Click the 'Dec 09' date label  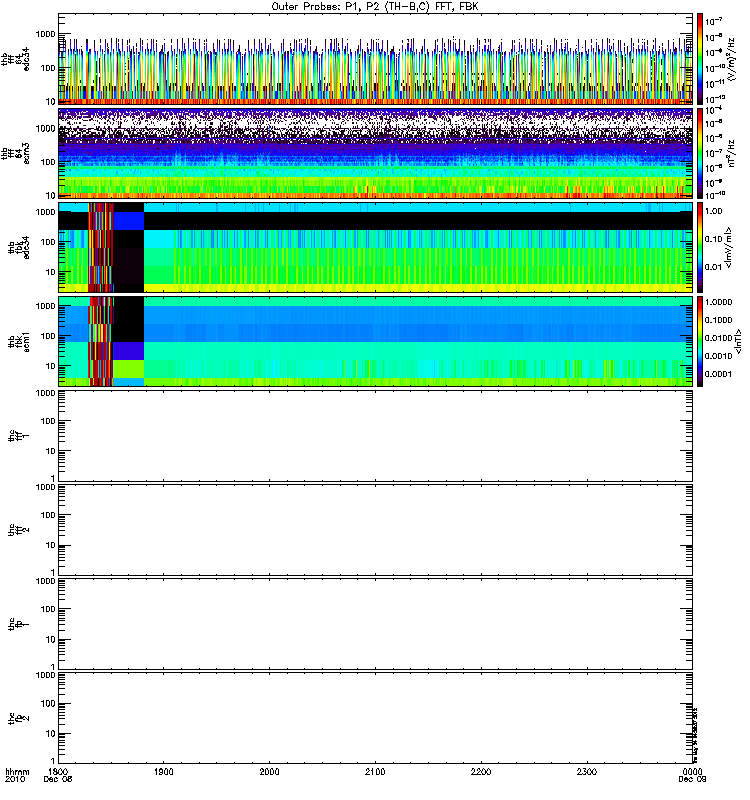pos(692,780)
